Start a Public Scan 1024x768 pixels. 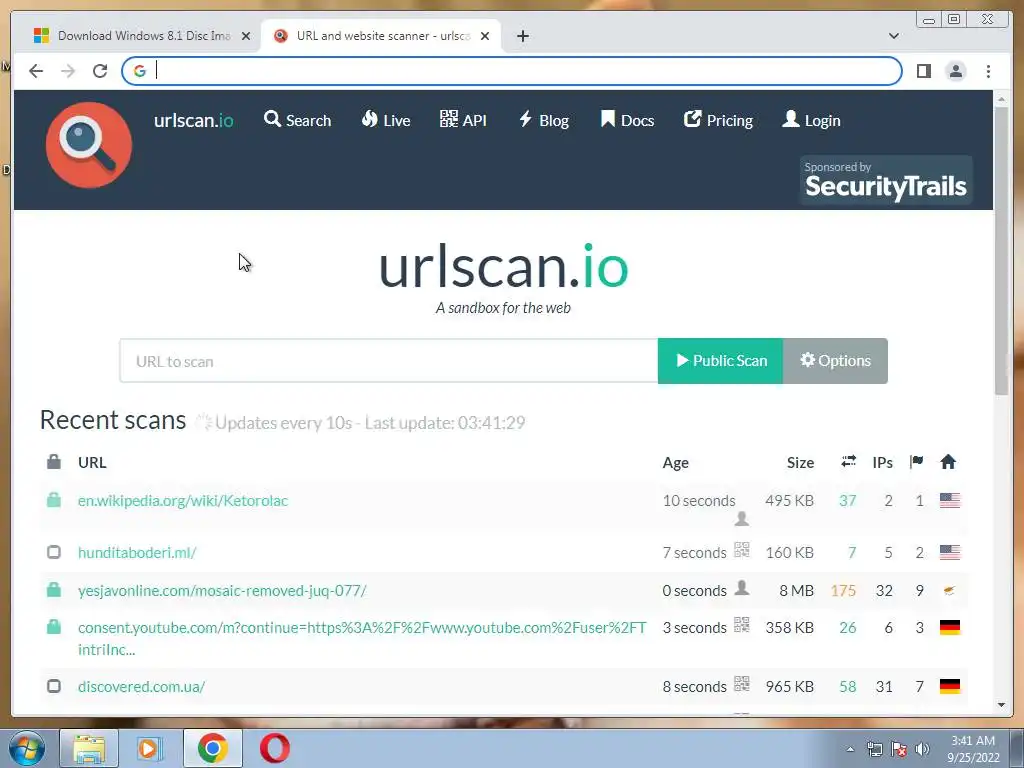[x=720, y=361]
